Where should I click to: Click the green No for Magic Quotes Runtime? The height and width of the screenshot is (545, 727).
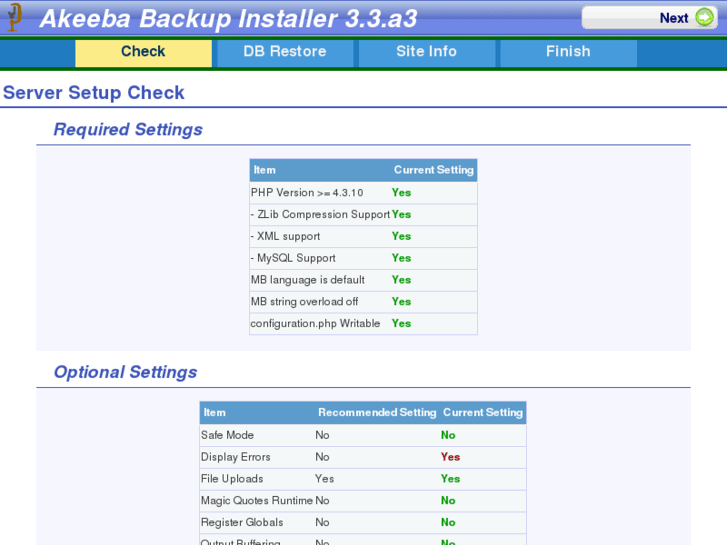tap(448, 500)
